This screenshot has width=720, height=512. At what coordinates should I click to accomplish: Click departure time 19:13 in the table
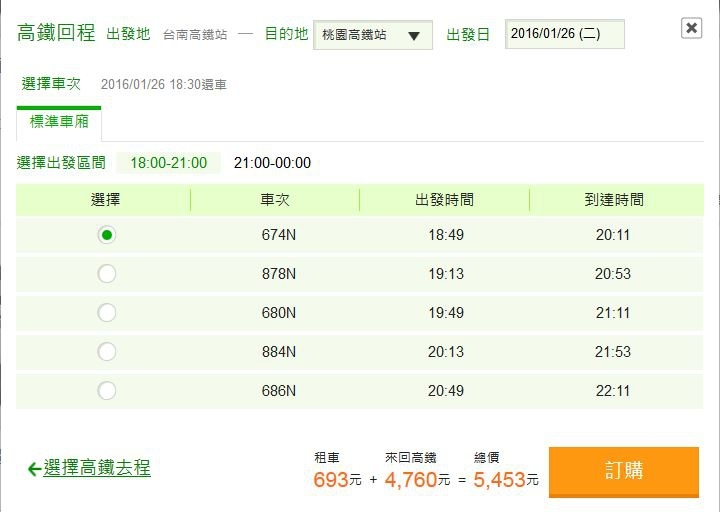[x=445, y=274]
